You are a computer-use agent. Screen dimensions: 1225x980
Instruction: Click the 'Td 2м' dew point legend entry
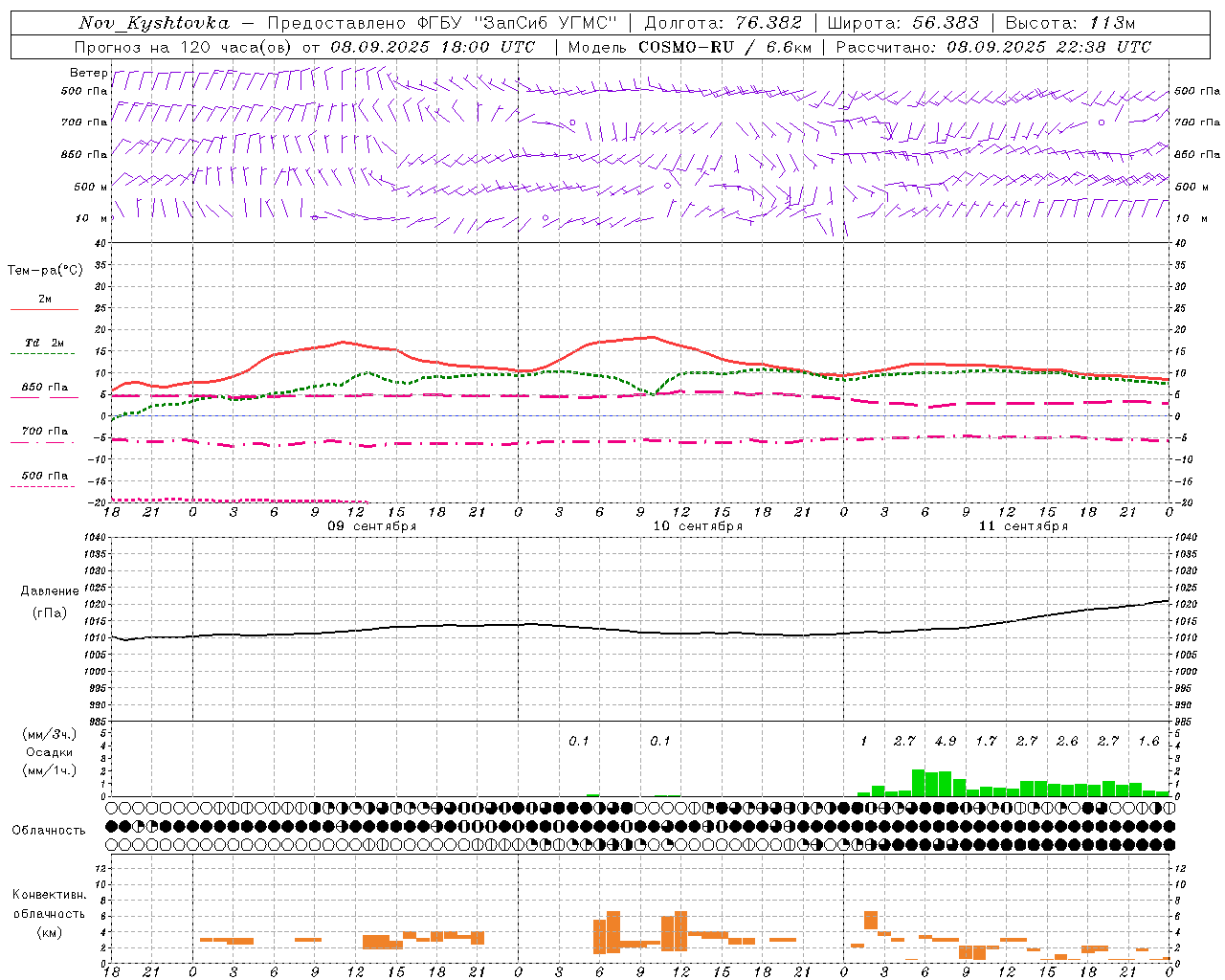[44, 343]
